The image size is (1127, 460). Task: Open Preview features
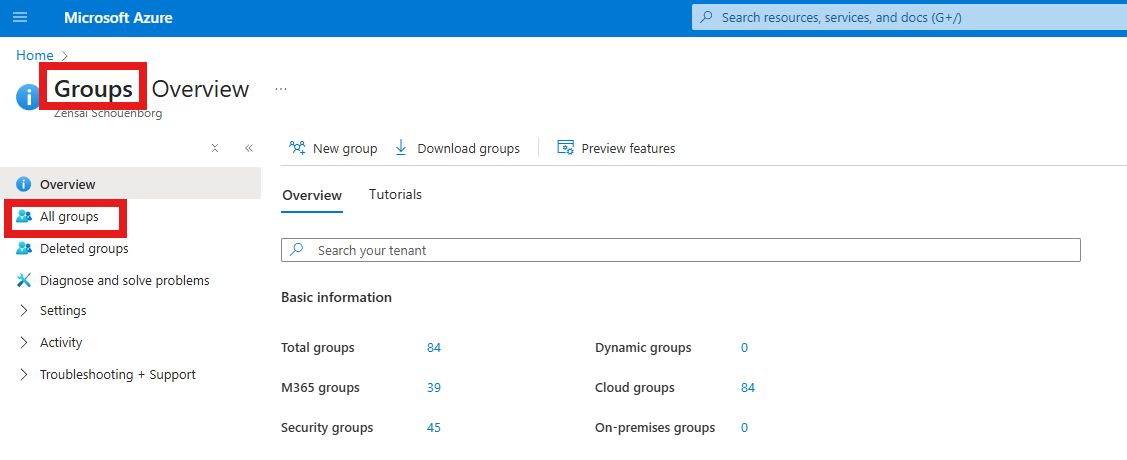point(617,149)
